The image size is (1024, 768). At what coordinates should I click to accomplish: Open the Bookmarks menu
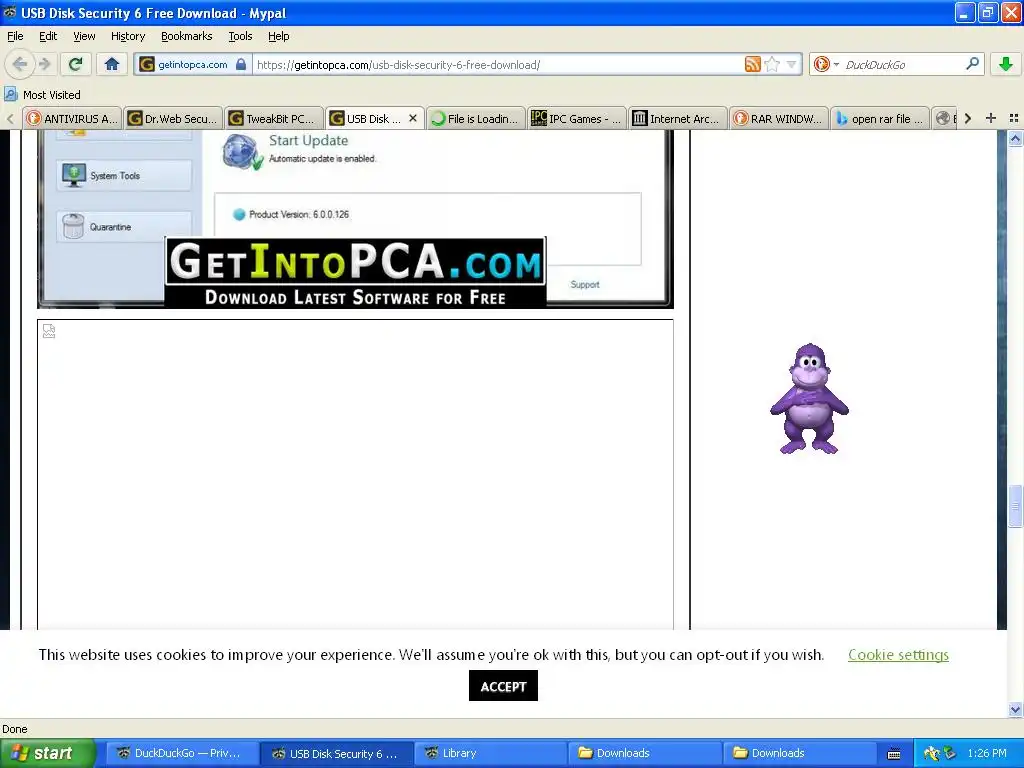(x=187, y=36)
